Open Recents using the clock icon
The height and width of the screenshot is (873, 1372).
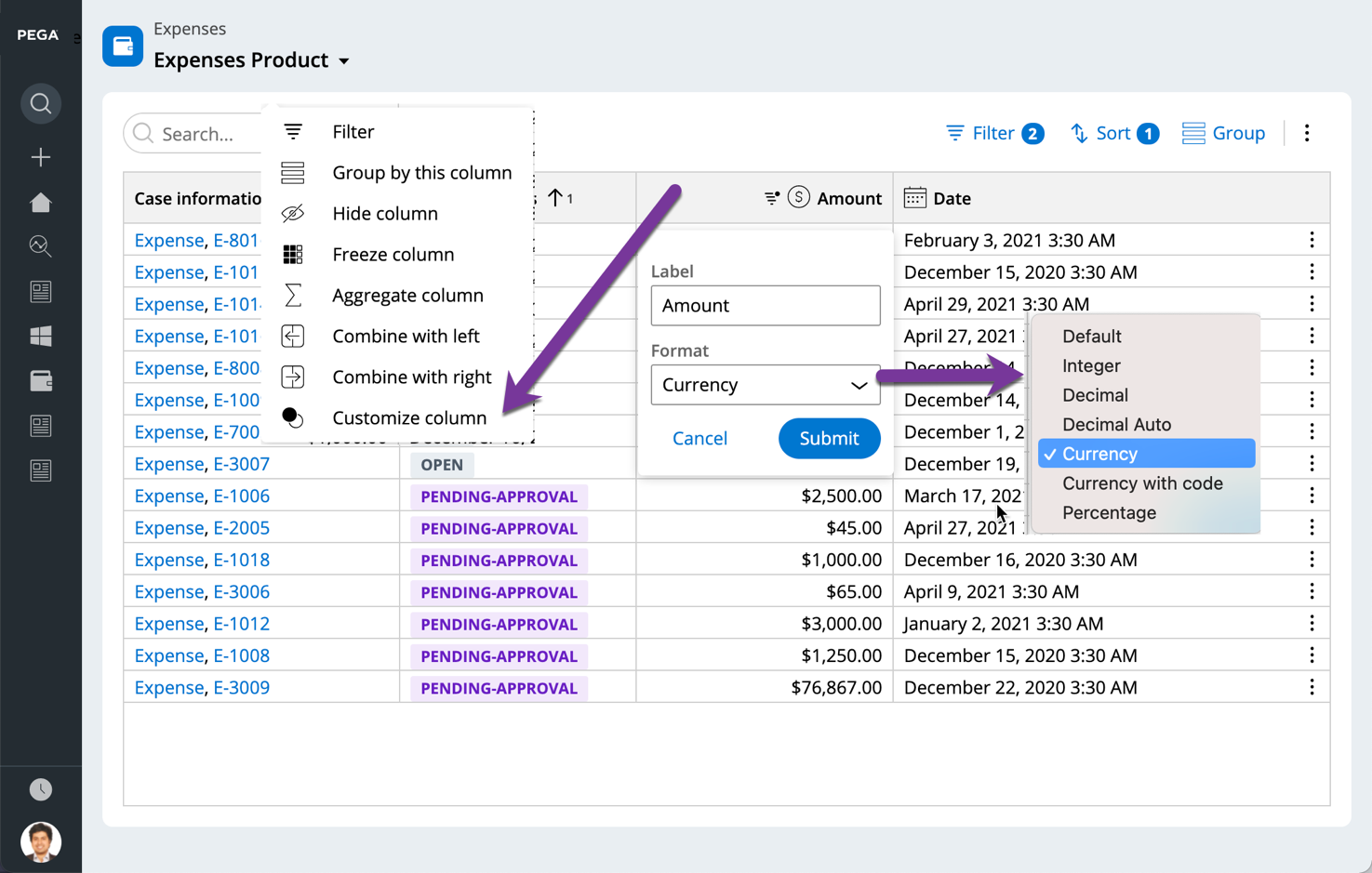click(x=40, y=788)
